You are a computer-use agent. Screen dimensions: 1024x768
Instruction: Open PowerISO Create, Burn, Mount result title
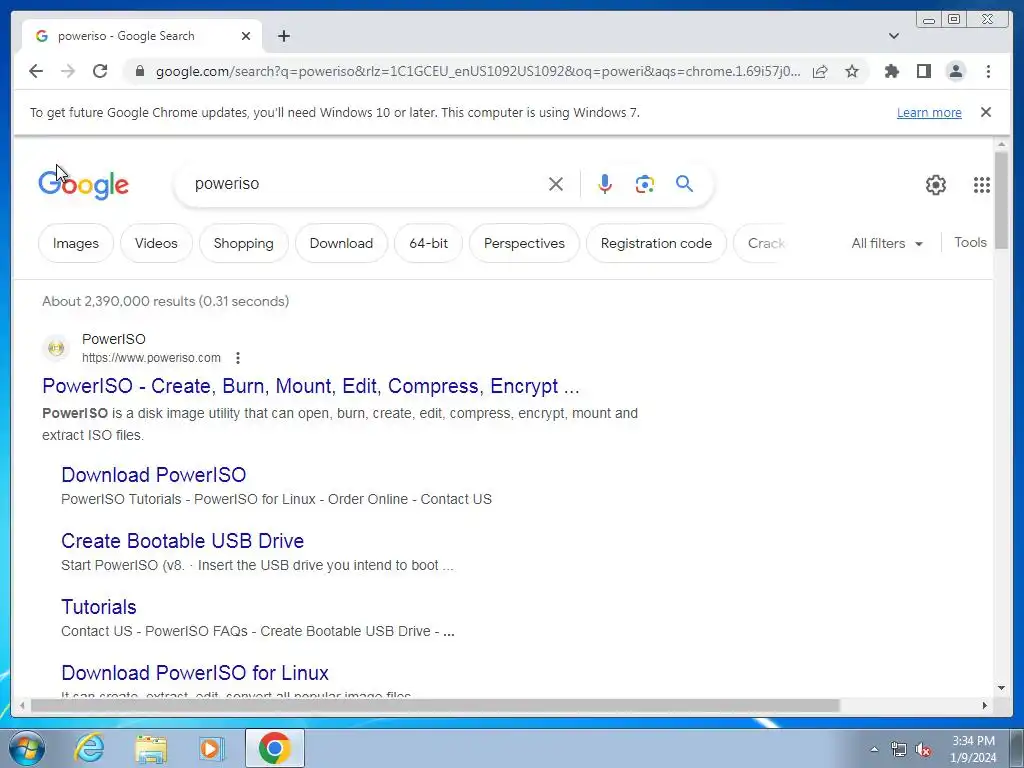pyautogui.click(x=311, y=386)
